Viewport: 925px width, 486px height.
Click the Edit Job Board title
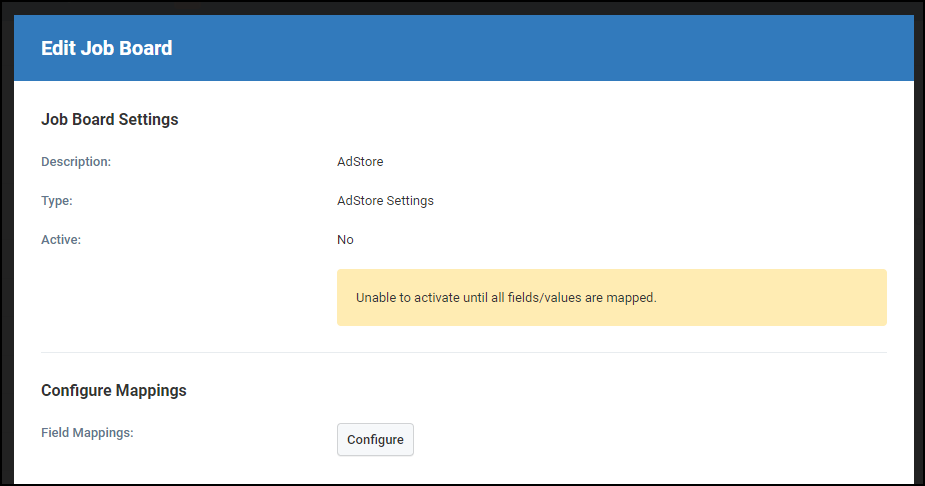[x=107, y=48]
